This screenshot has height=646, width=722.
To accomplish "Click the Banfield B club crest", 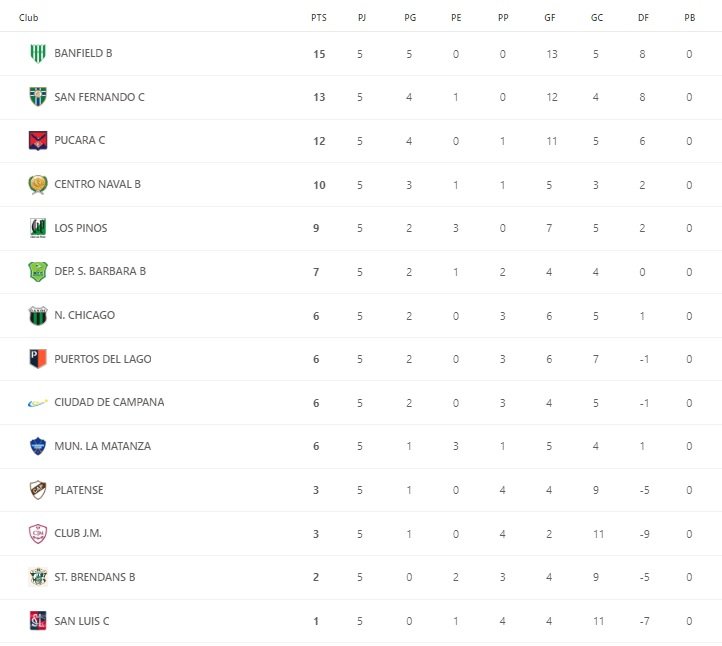I will click(x=38, y=53).
